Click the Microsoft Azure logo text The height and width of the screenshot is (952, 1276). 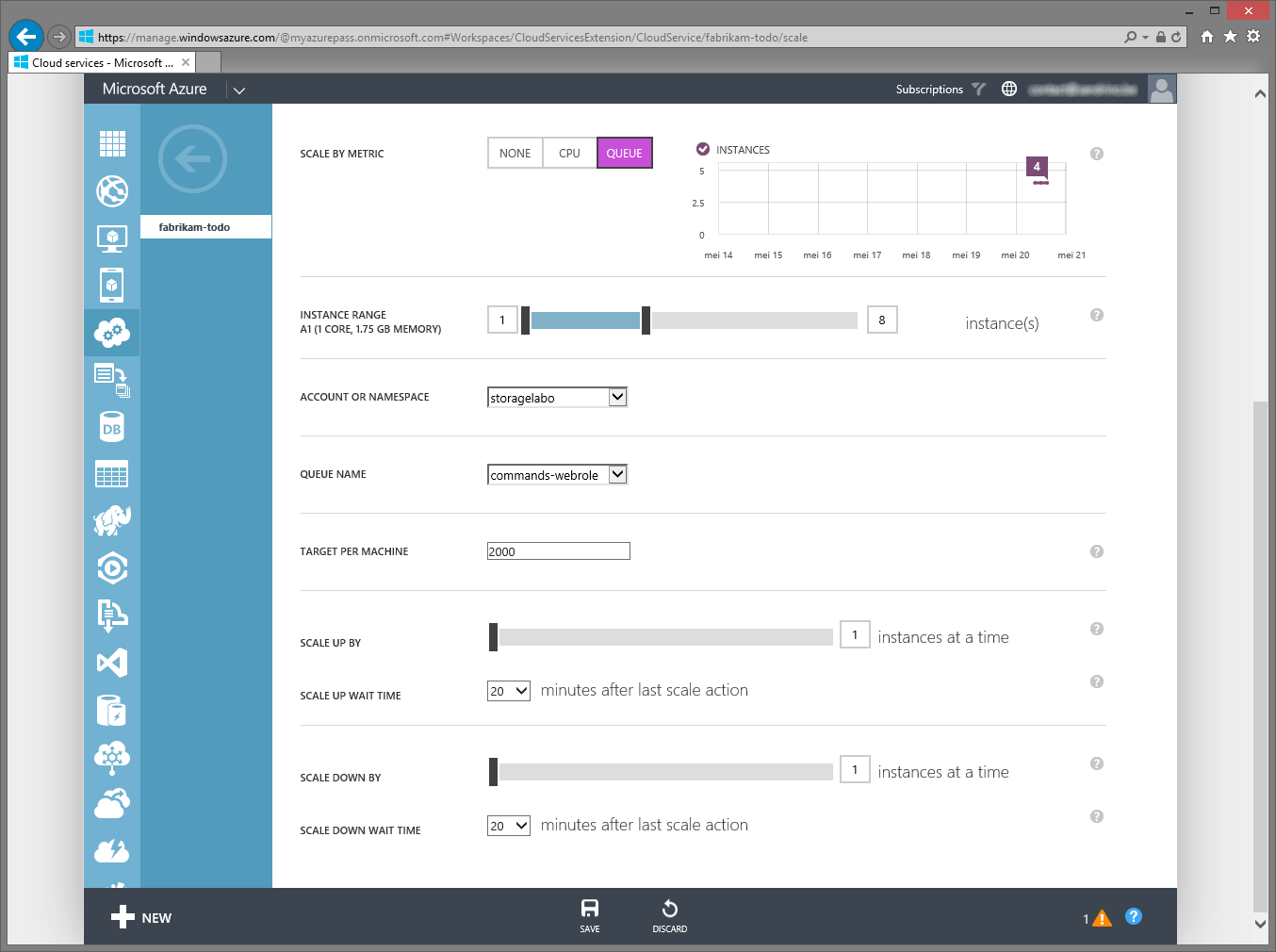pyautogui.click(x=155, y=89)
